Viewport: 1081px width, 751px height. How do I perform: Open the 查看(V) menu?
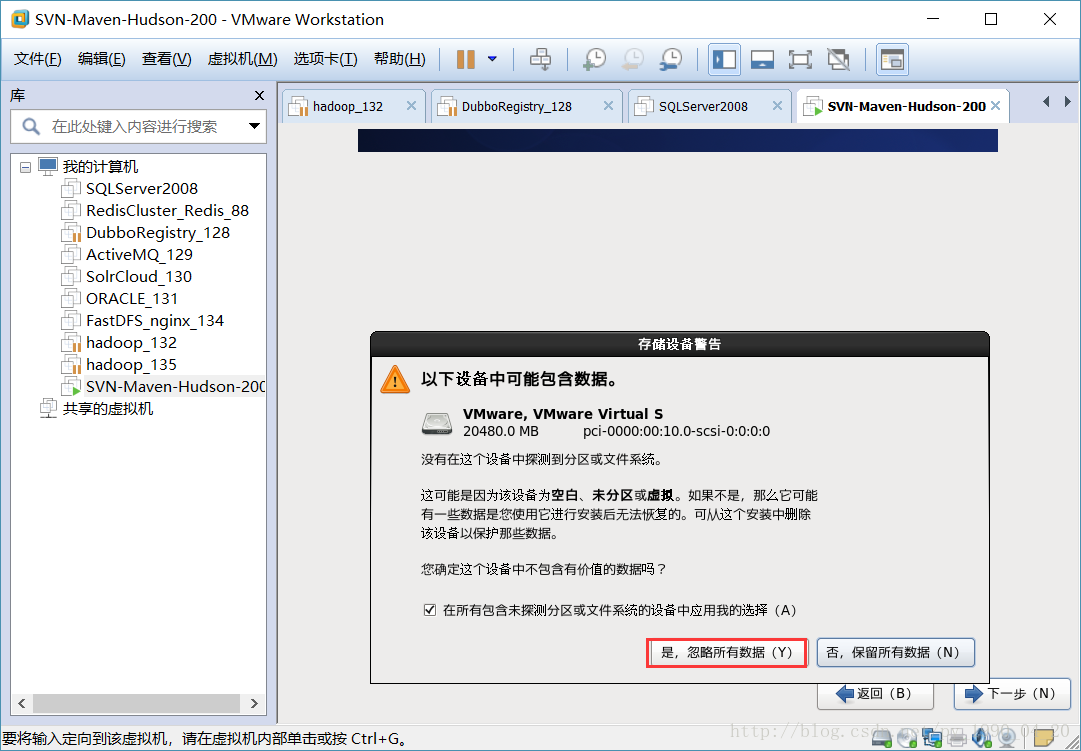coord(166,59)
